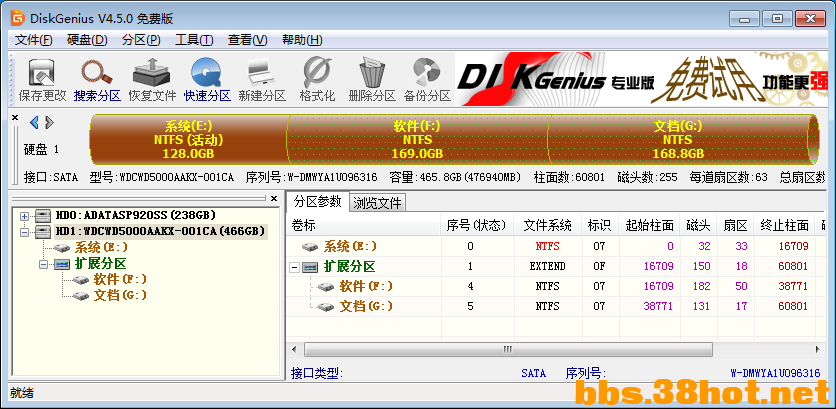Expand the HD0 ADATASP920SS tree node

24,216
